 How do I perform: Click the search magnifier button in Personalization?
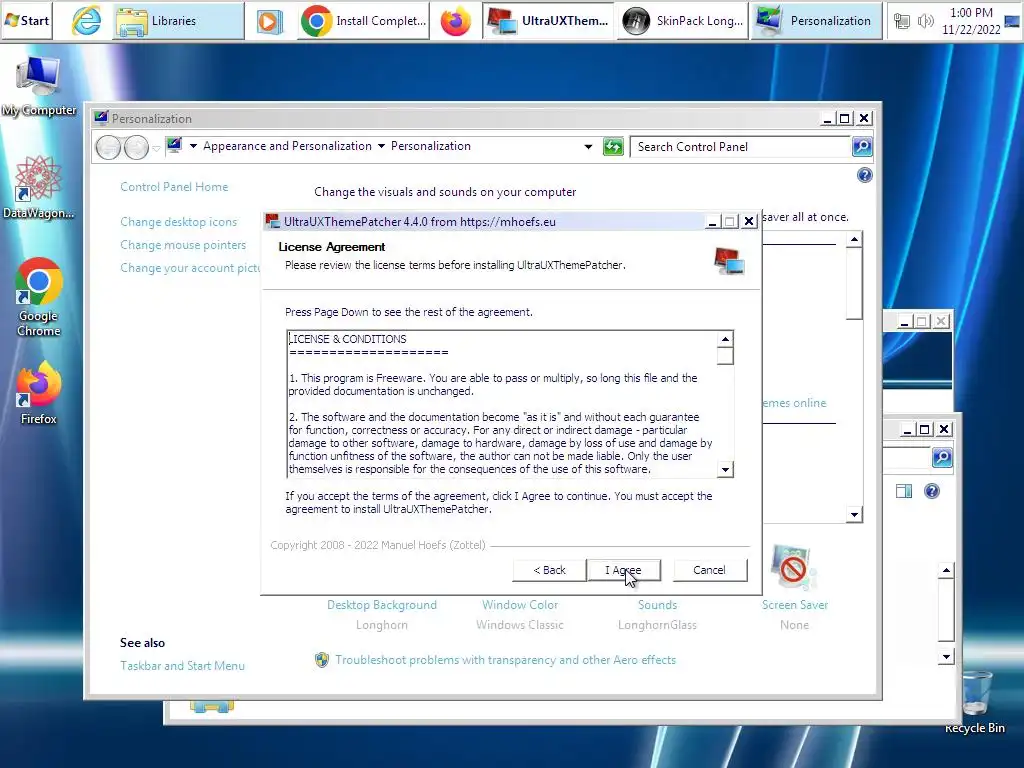tap(862, 147)
